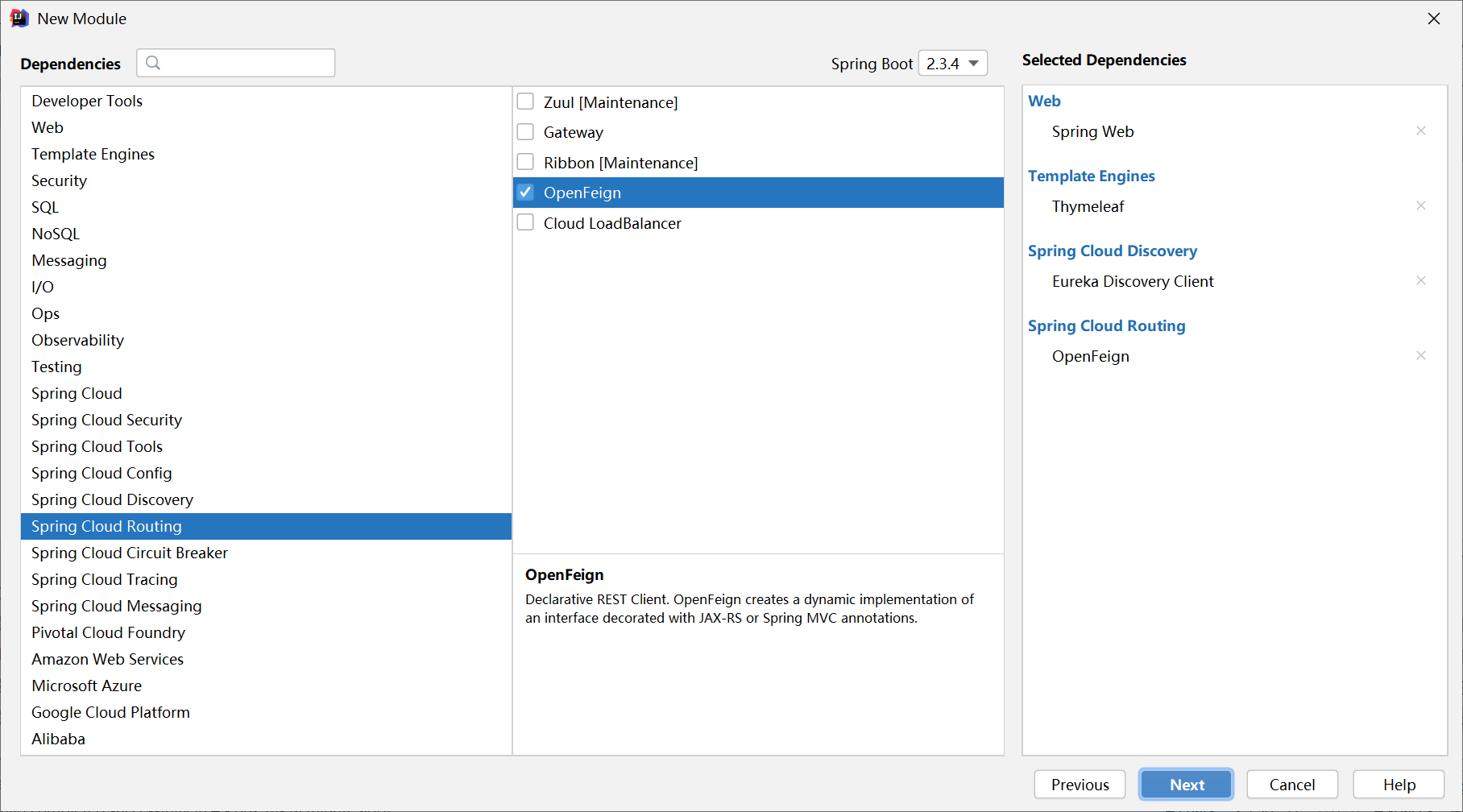Select Microsoft Azure category
This screenshot has height=812, width=1463.
(x=266, y=686)
